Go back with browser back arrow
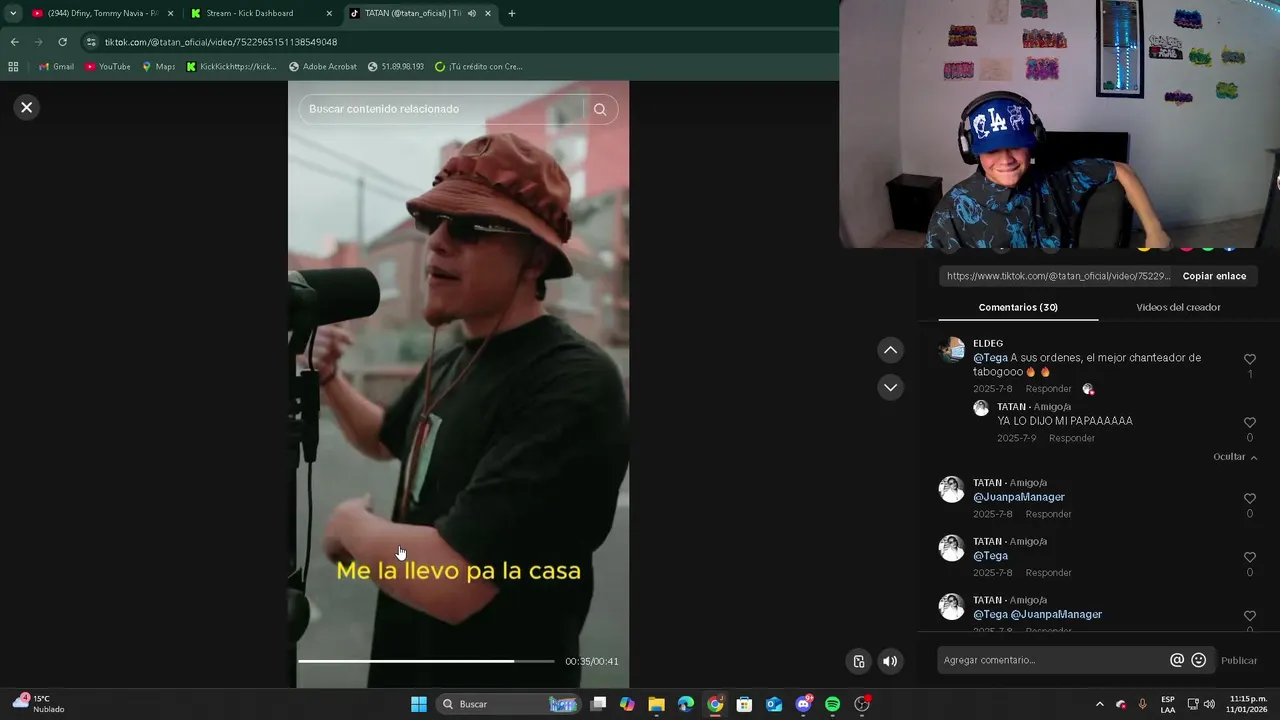Viewport: 1280px width, 720px height. pos(14,42)
